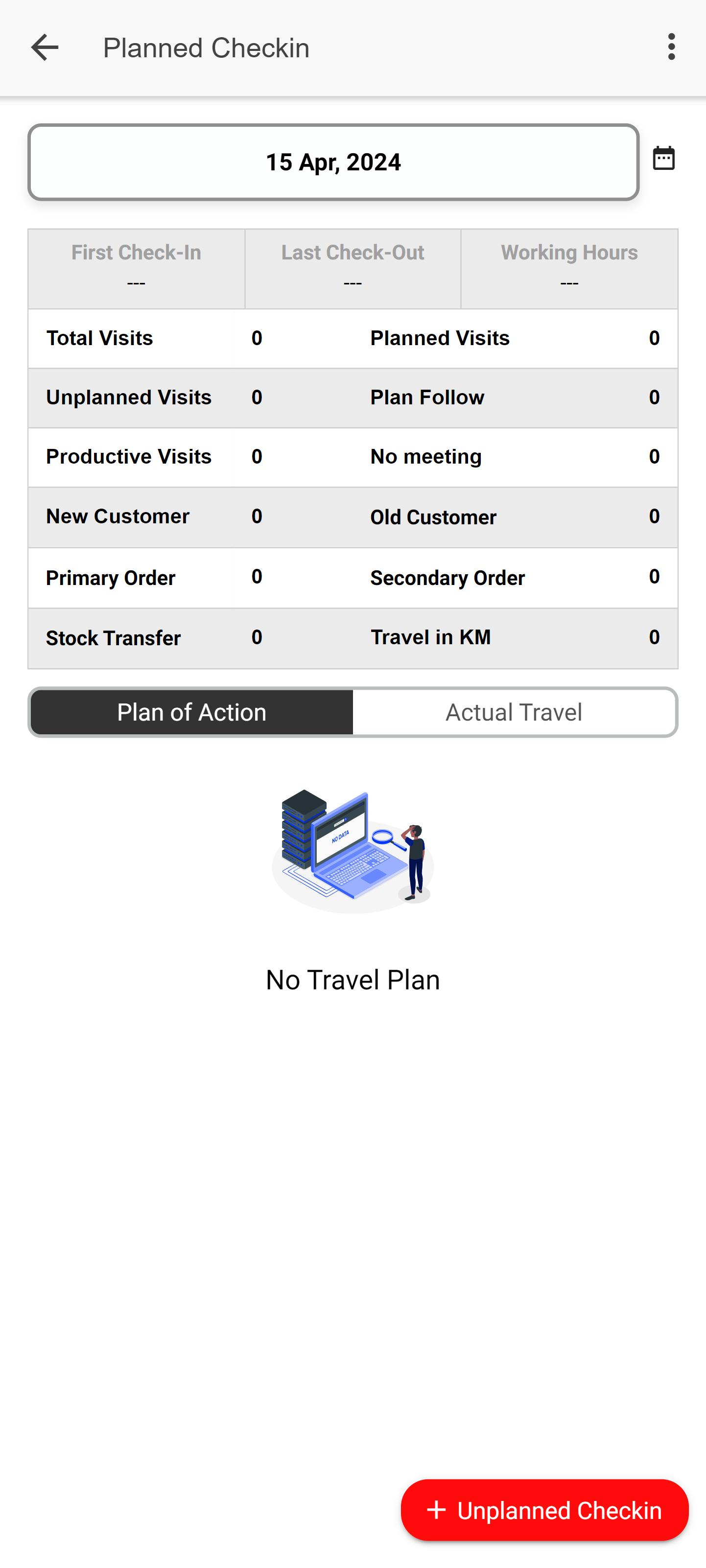Select the New Customer label
The width and height of the screenshot is (706, 1568).
118,516
